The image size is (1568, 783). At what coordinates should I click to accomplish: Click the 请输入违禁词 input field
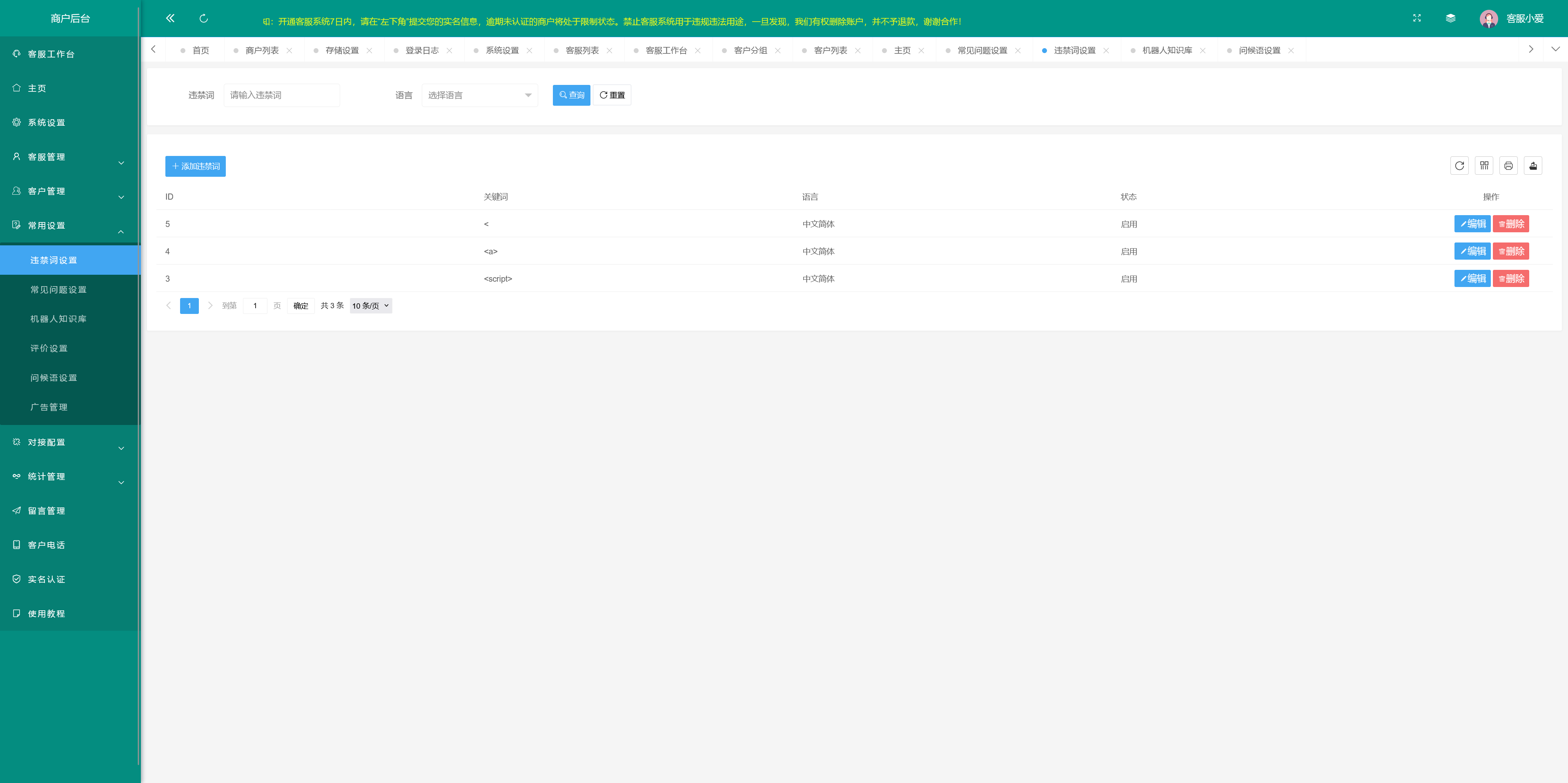point(281,96)
